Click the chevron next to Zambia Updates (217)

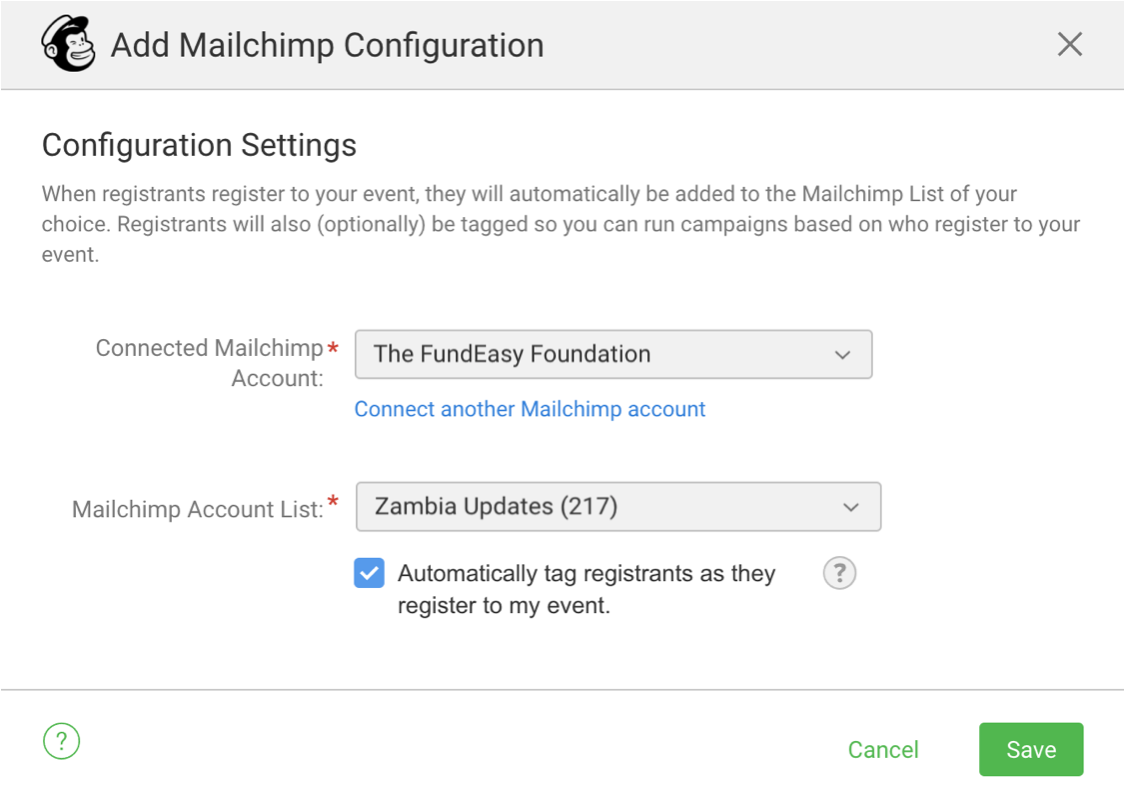[850, 508]
